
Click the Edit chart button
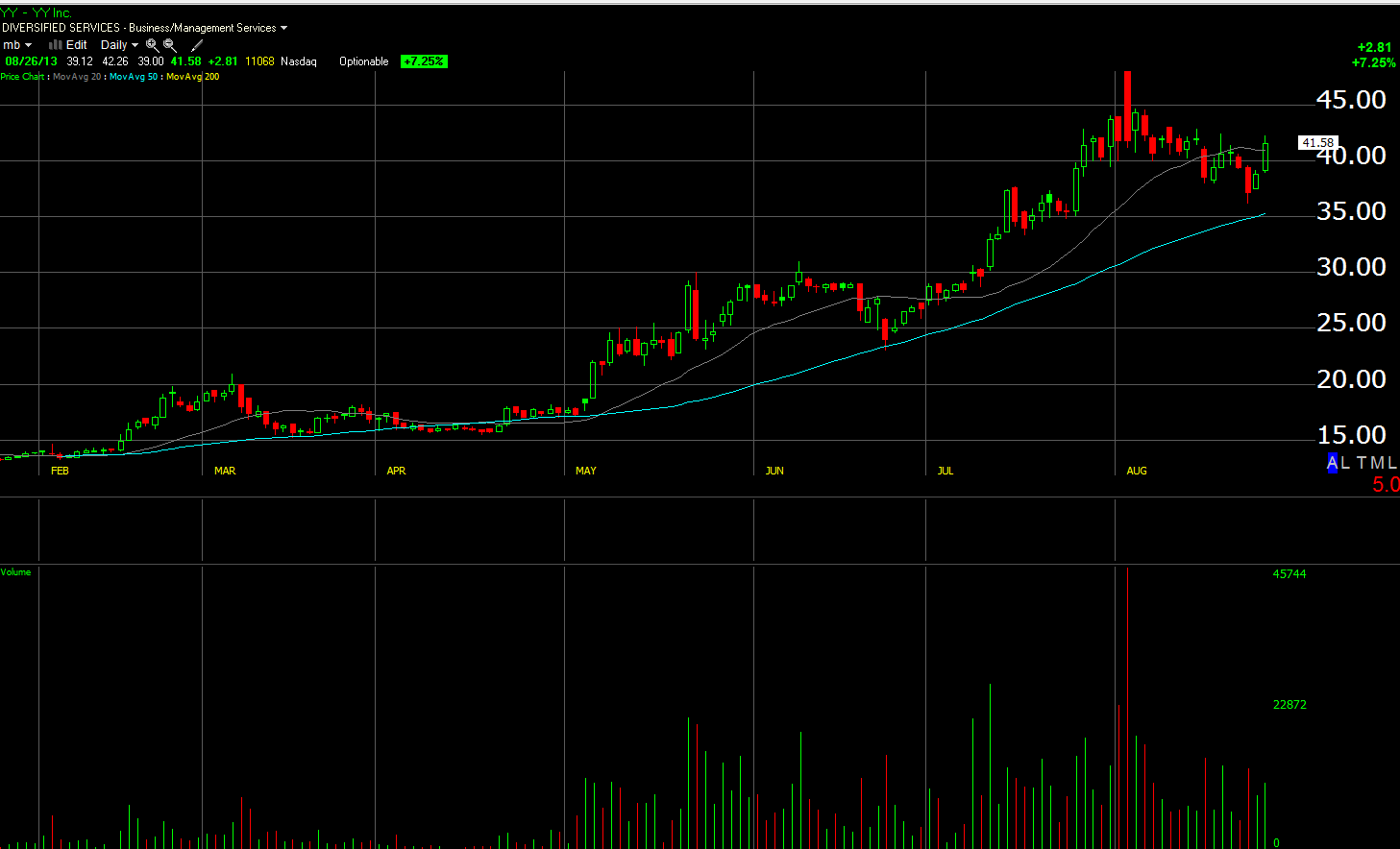pyautogui.click(x=77, y=45)
